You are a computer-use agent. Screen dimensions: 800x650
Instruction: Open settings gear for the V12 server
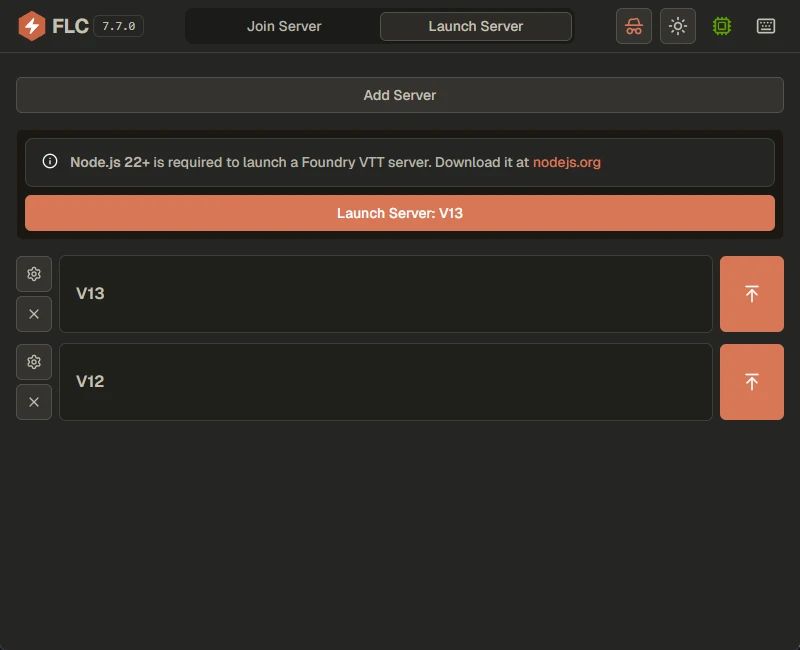[33, 361]
